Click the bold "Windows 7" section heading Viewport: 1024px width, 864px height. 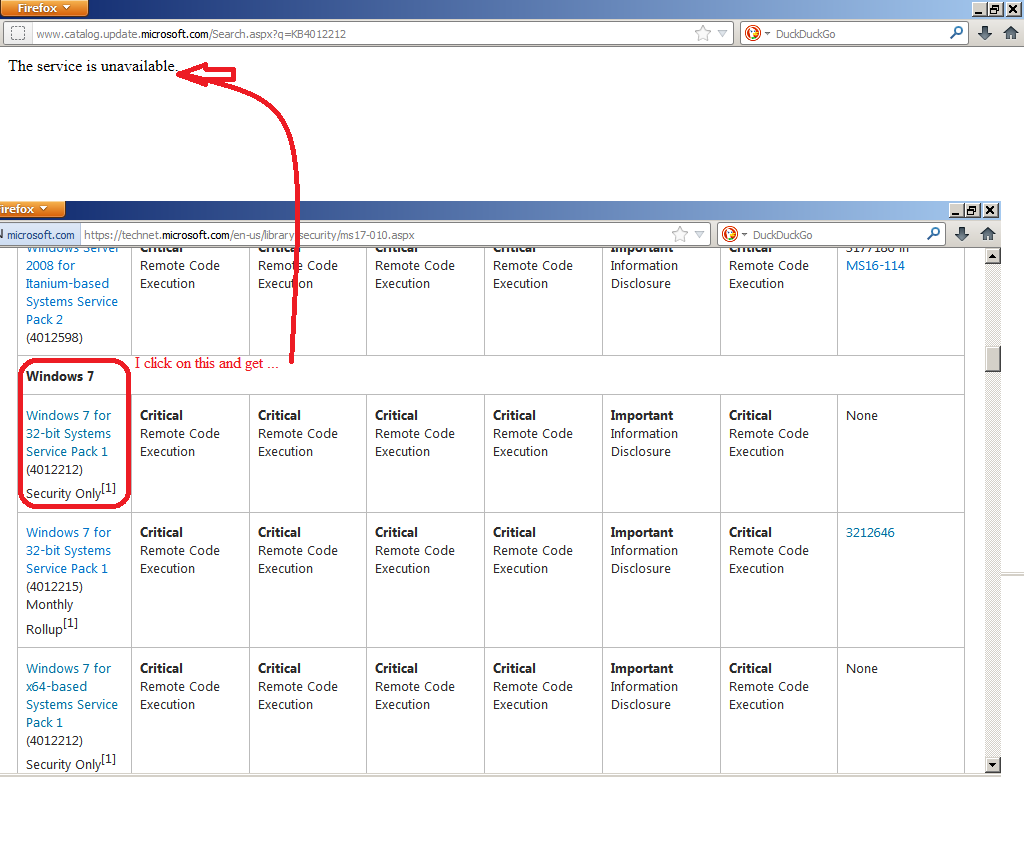[x=60, y=377]
